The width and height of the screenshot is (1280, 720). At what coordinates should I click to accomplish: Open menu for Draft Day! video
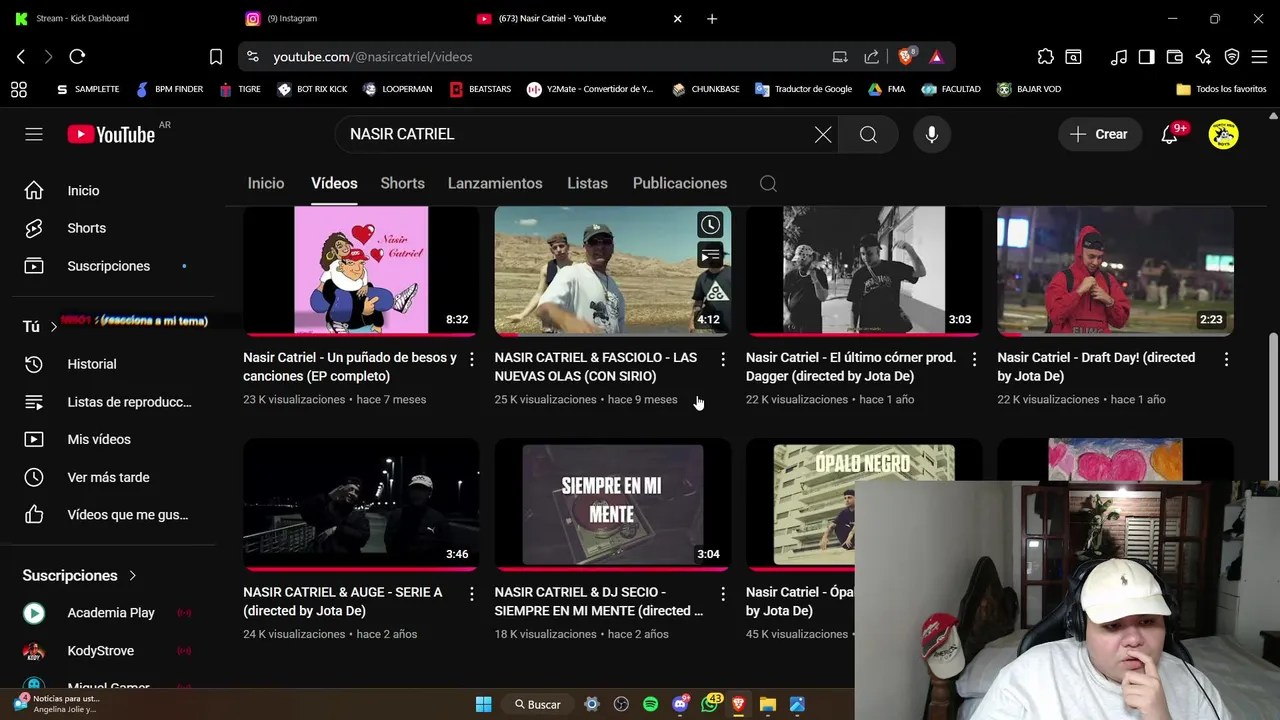click(x=1226, y=359)
